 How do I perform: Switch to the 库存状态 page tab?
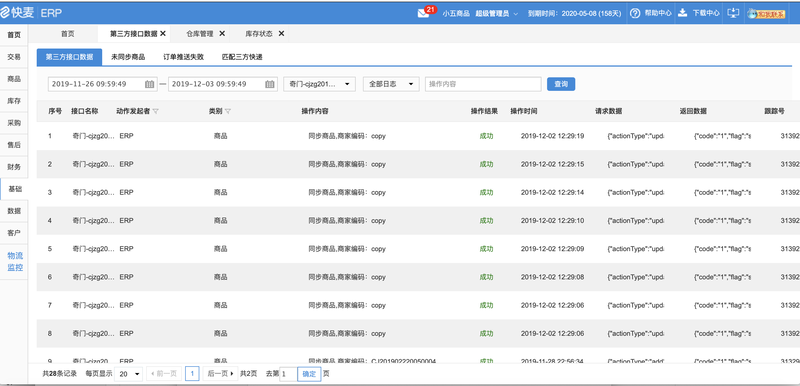tap(259, 34)
